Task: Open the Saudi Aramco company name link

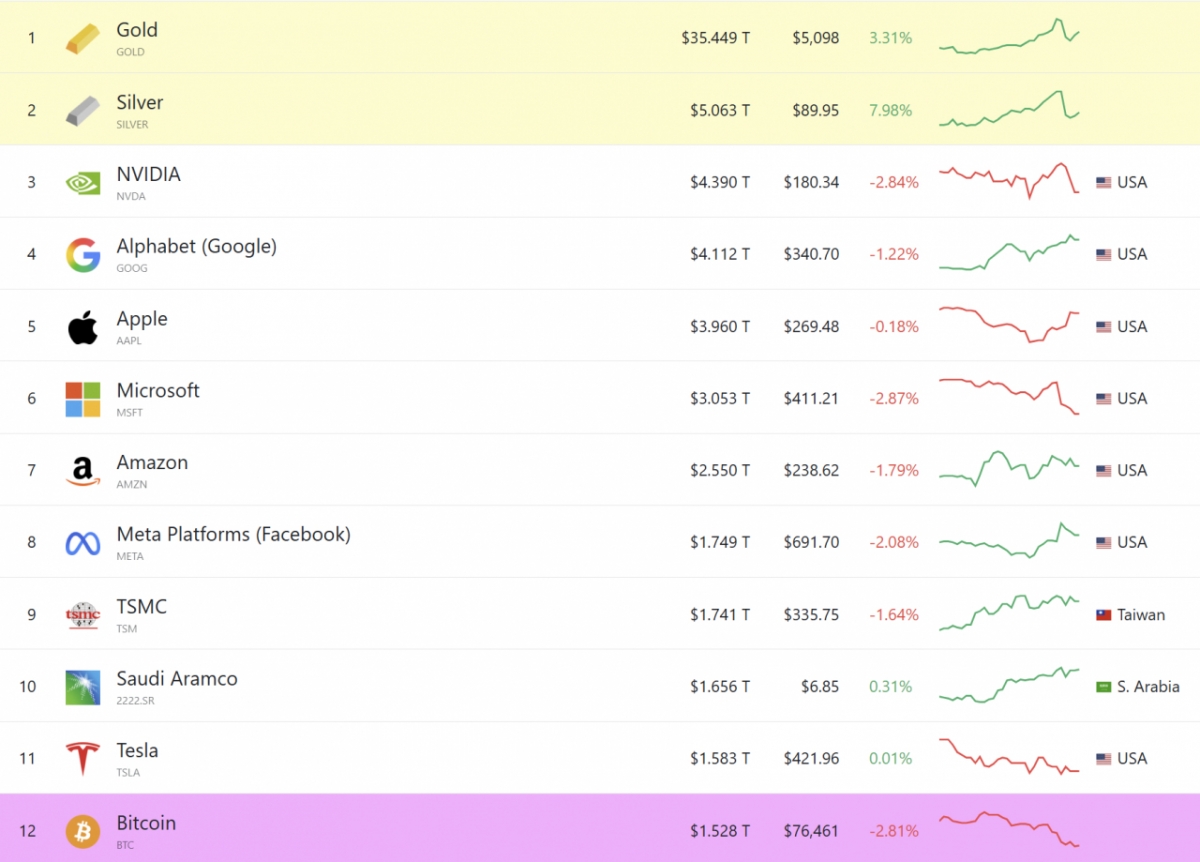Action: pos(177,679)
